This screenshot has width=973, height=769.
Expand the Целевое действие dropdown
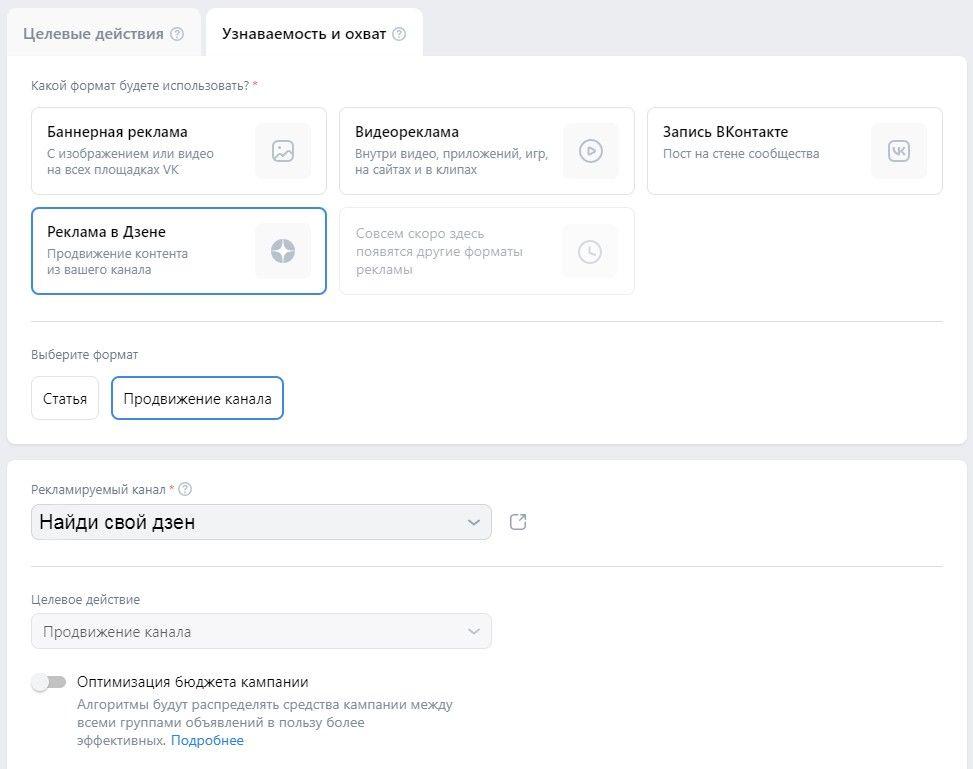[261, 631]
